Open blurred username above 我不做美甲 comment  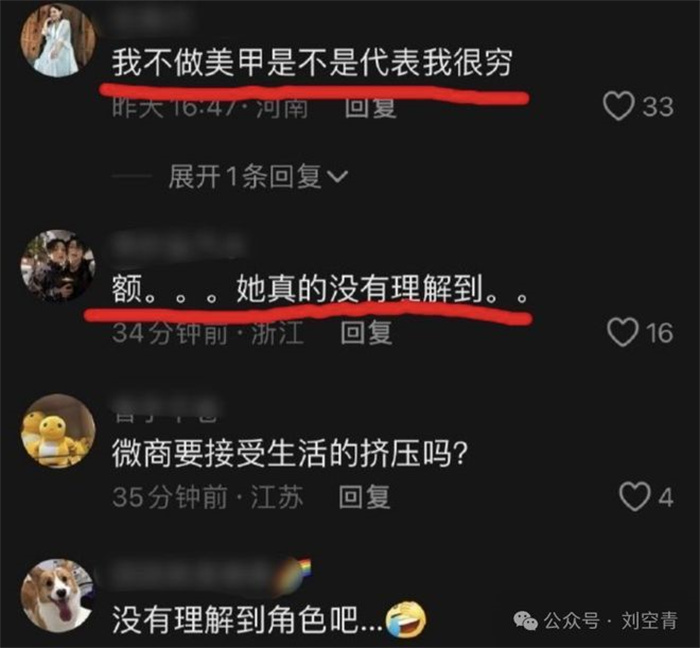pos(150,17)
